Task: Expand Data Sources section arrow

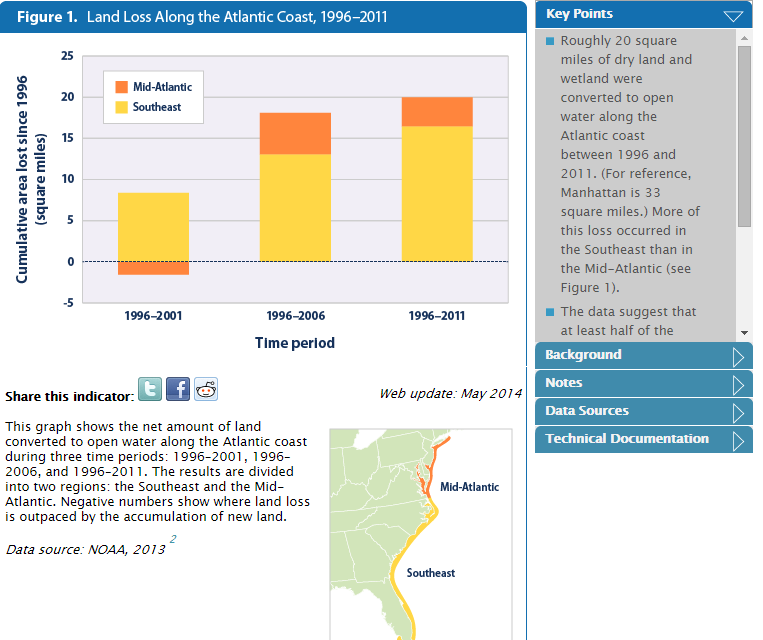Action: (x=738, y=412)
